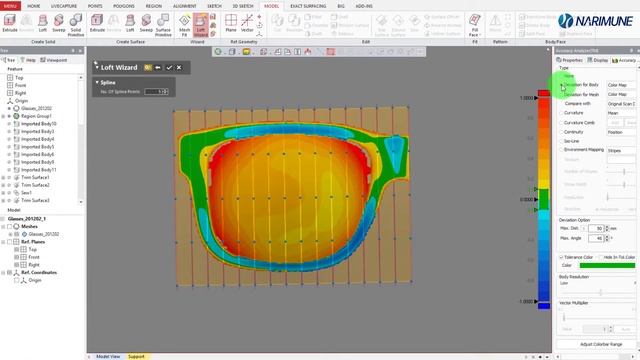Open Solid Primitive tool
Screen dimensions: 640x360
(x=76, y=25)
